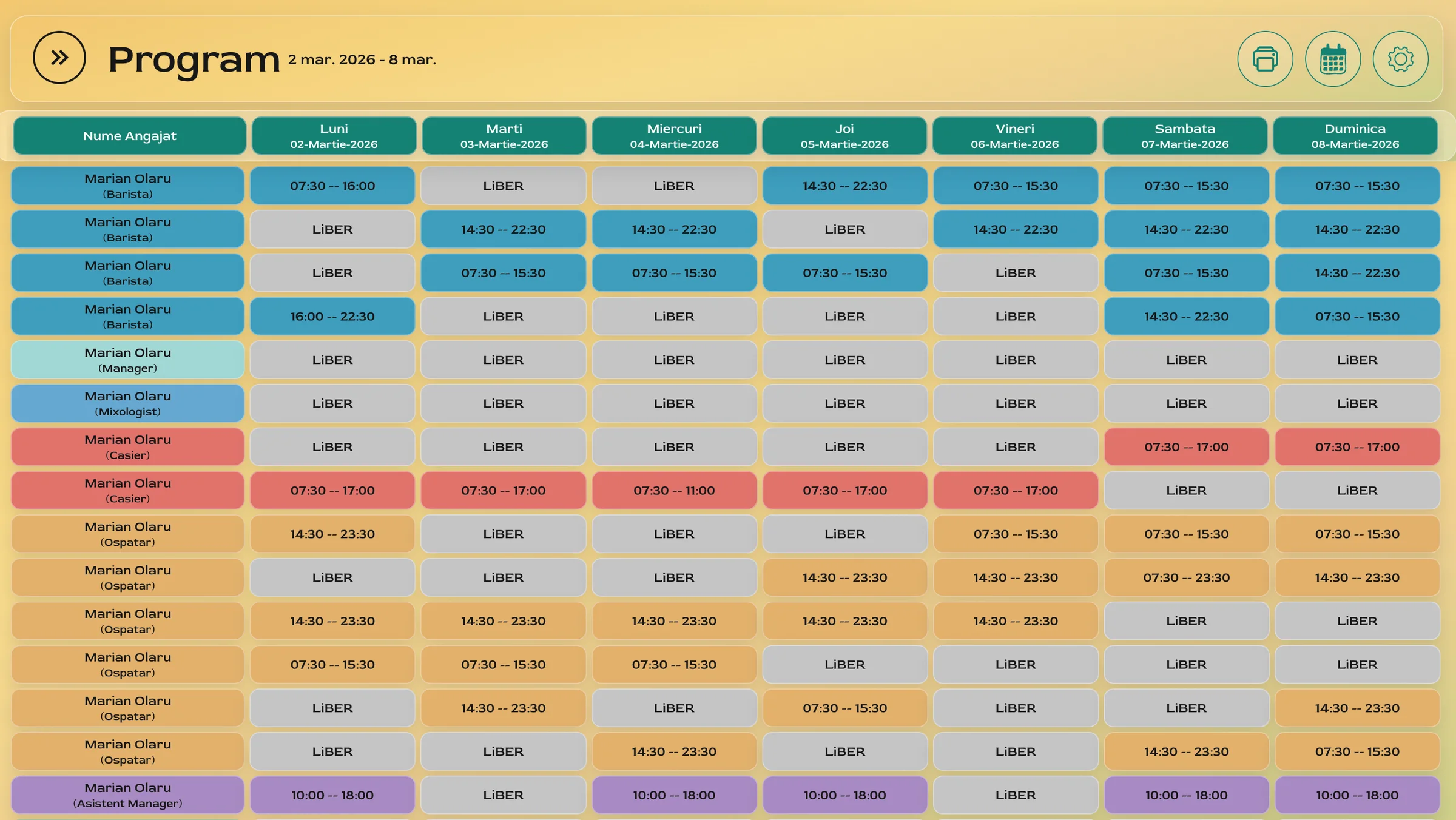Viewport: 1456px width, 820px height.
Task: Open settings gear icon
Action: click(x=1400, y=59)
